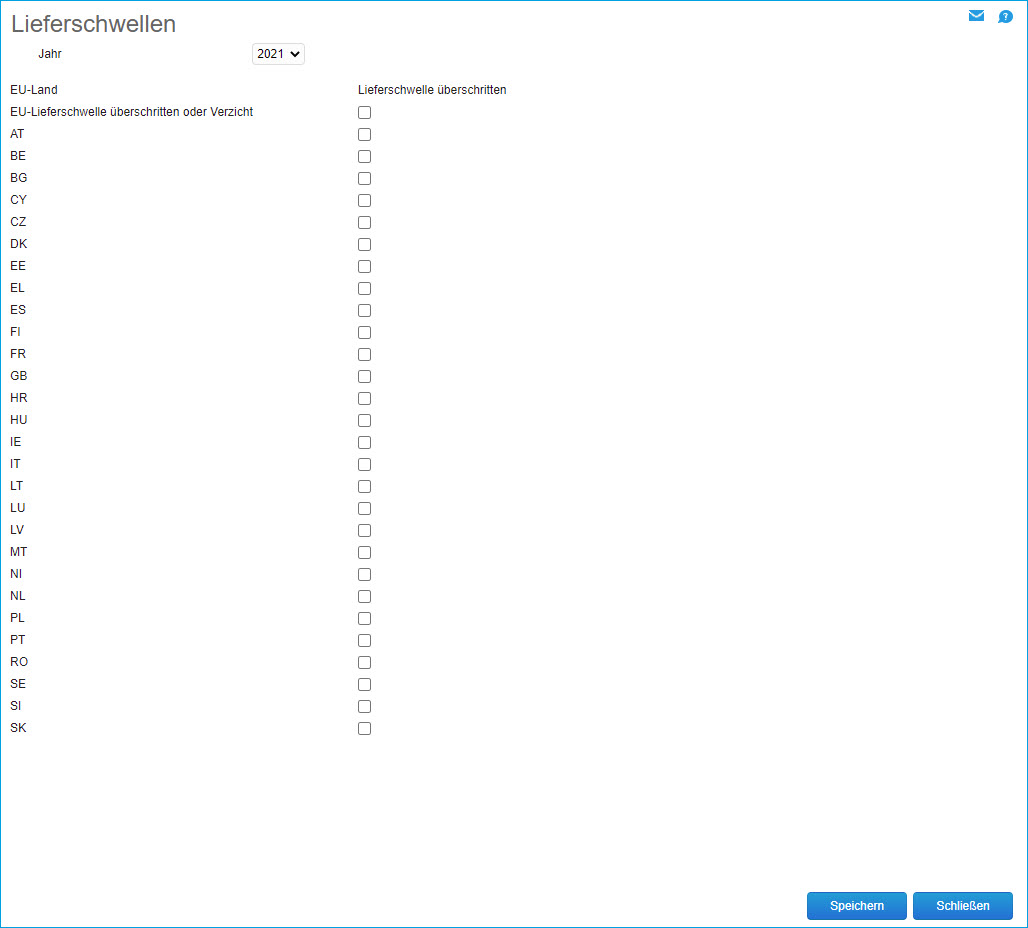This screenshot has width=1028, height=928.
Task: Check the GB checkbox
Action: point(365,376)
